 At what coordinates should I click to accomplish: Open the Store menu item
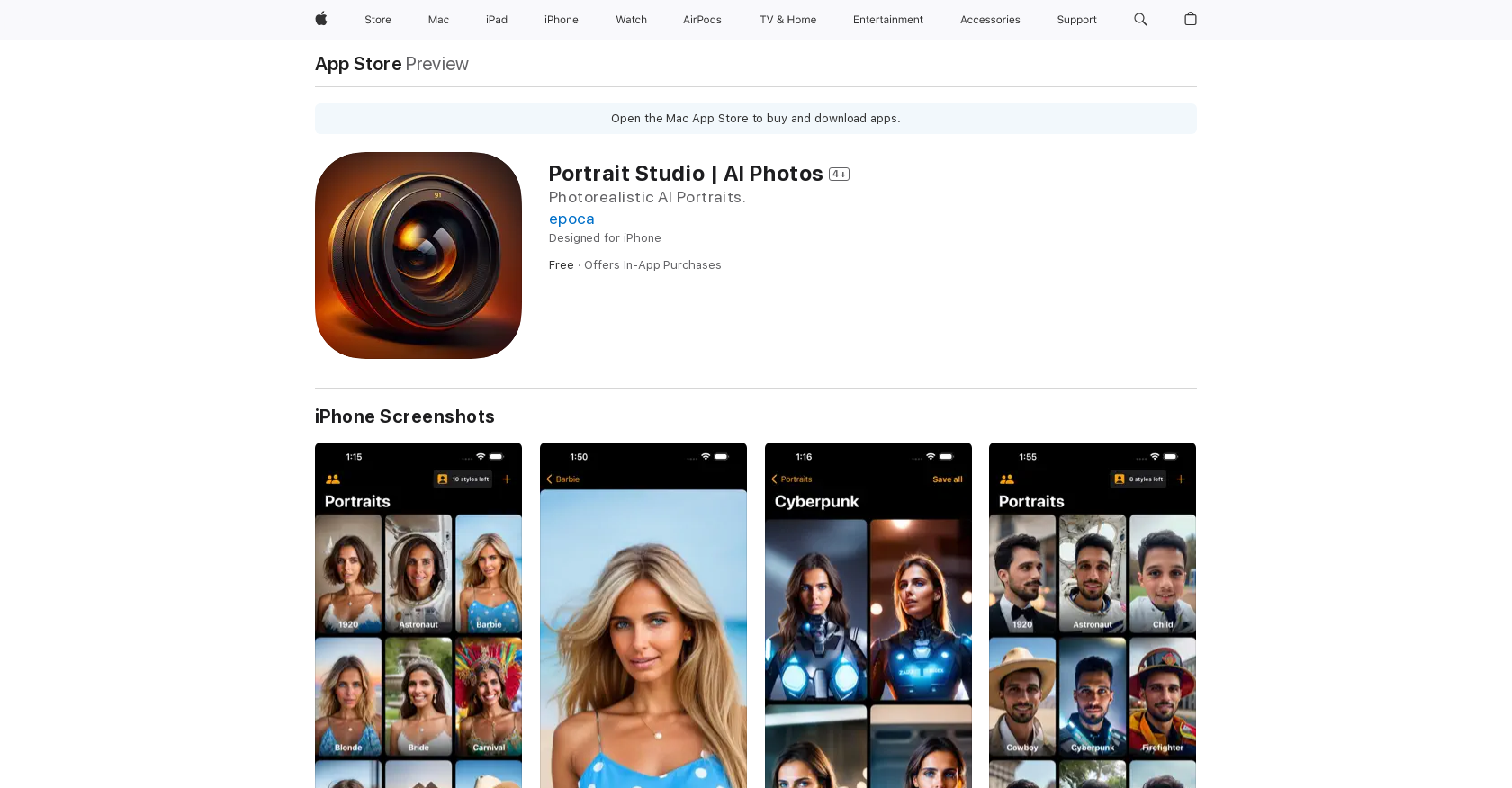[x=378, y=20]
